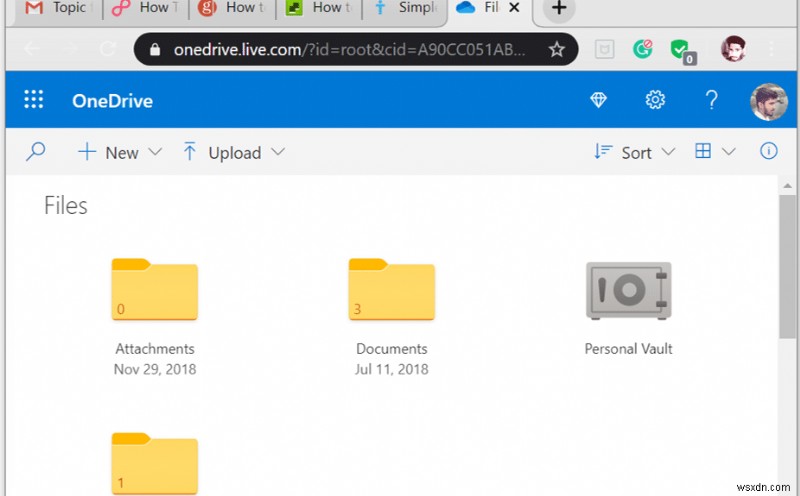This screenshot has height=496, width=800.
Task: Open the green shield extension icon
Action: 683,51
